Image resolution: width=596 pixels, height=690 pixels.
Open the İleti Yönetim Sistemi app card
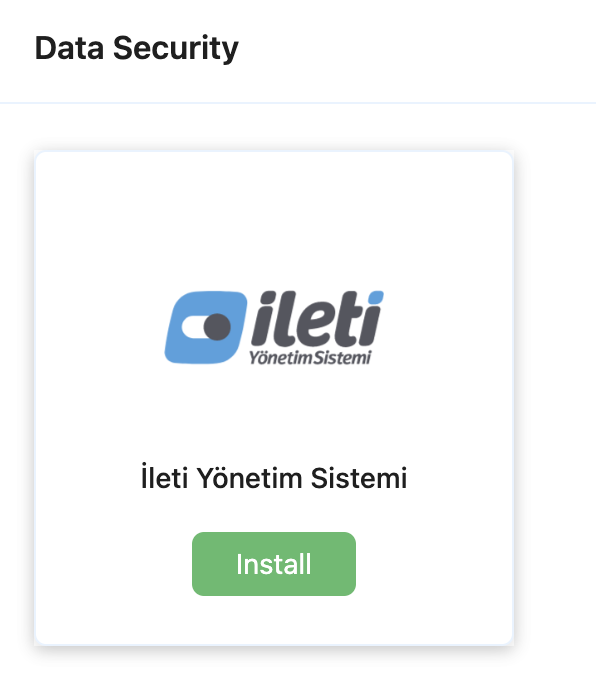coord(274,398)
